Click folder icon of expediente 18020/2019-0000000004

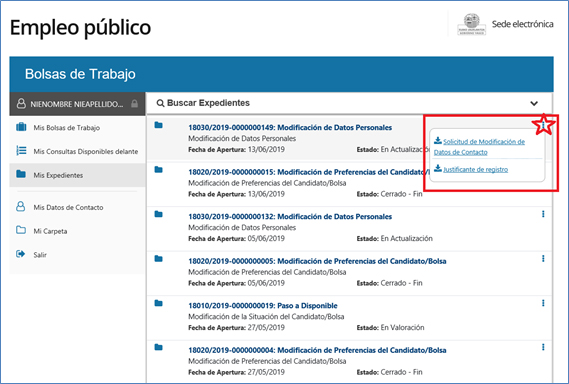pyautogui.click(x=159, y=347)
